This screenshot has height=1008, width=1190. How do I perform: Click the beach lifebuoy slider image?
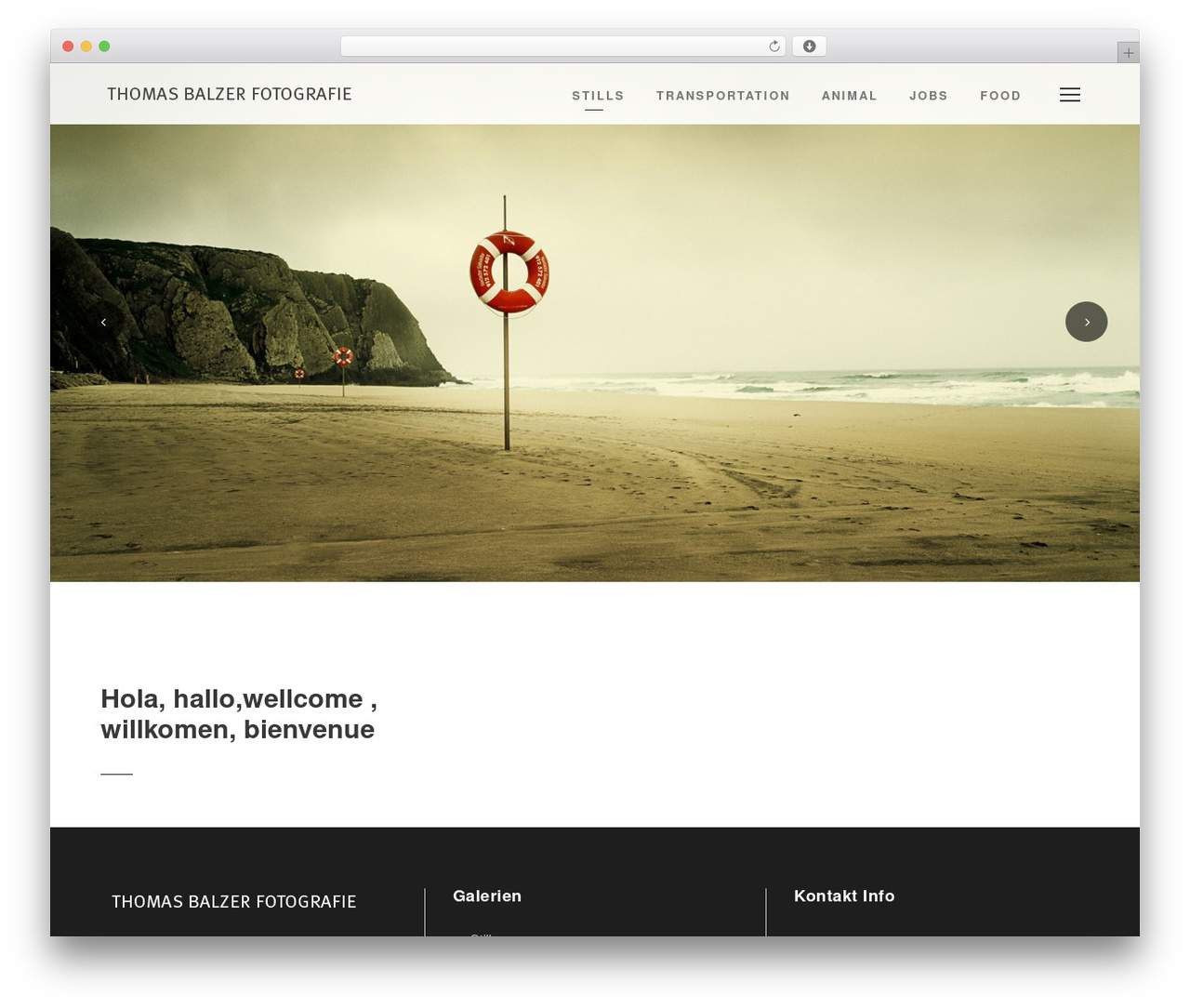(595, 353)
